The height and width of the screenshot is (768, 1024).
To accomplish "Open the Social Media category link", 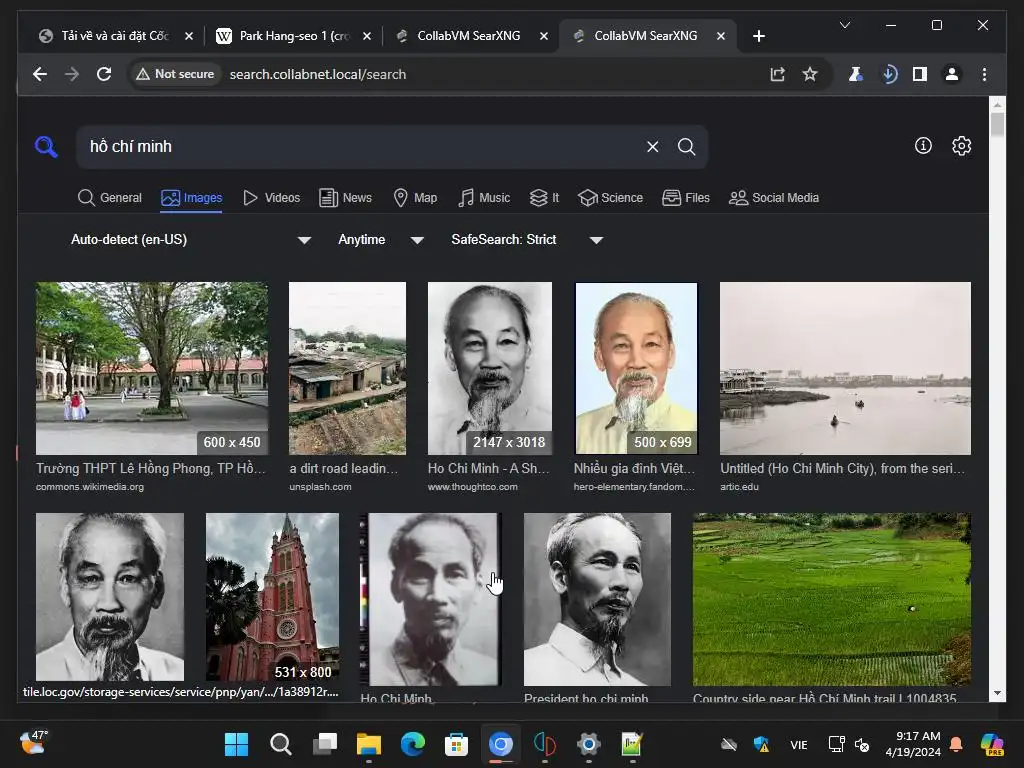I will (774, 198).
